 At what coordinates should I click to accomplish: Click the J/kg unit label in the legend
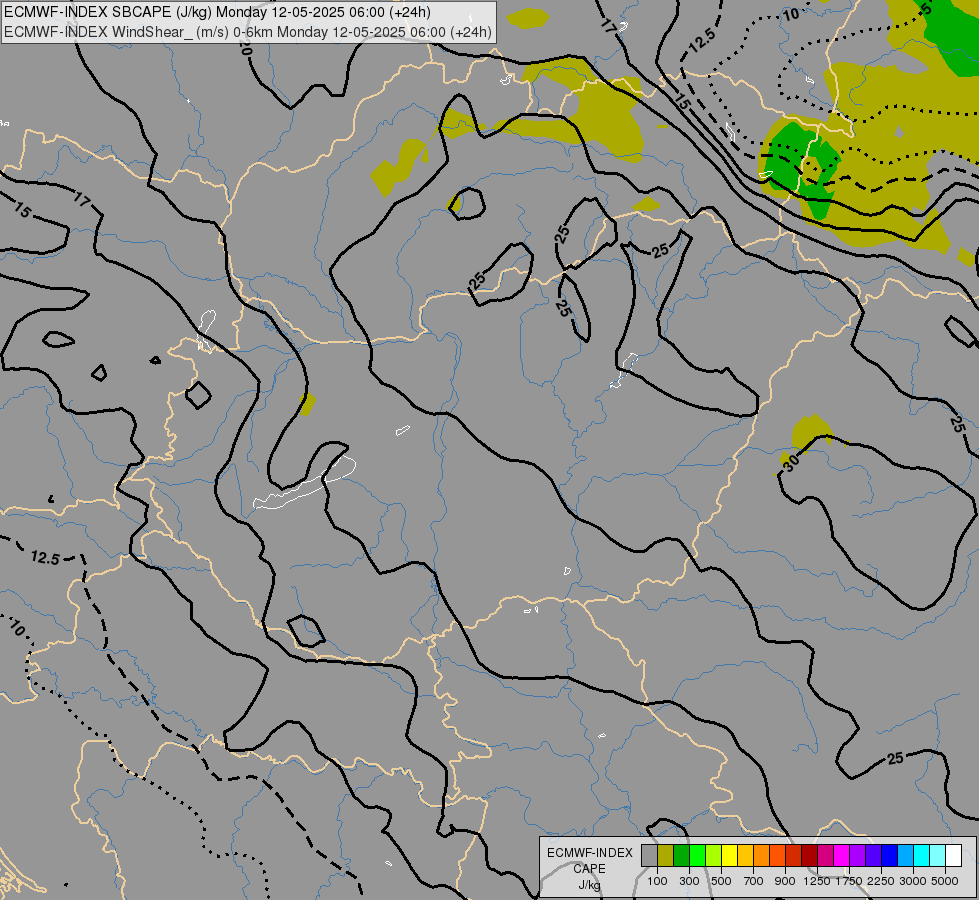[x=589, y=886]
